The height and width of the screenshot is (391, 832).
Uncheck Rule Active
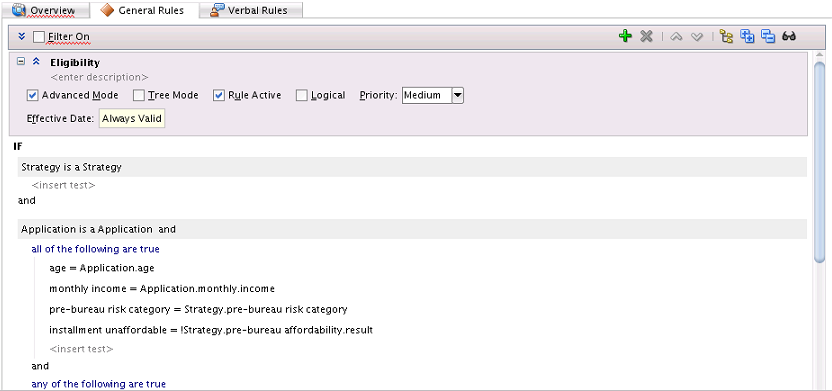(x=219, y=95)
